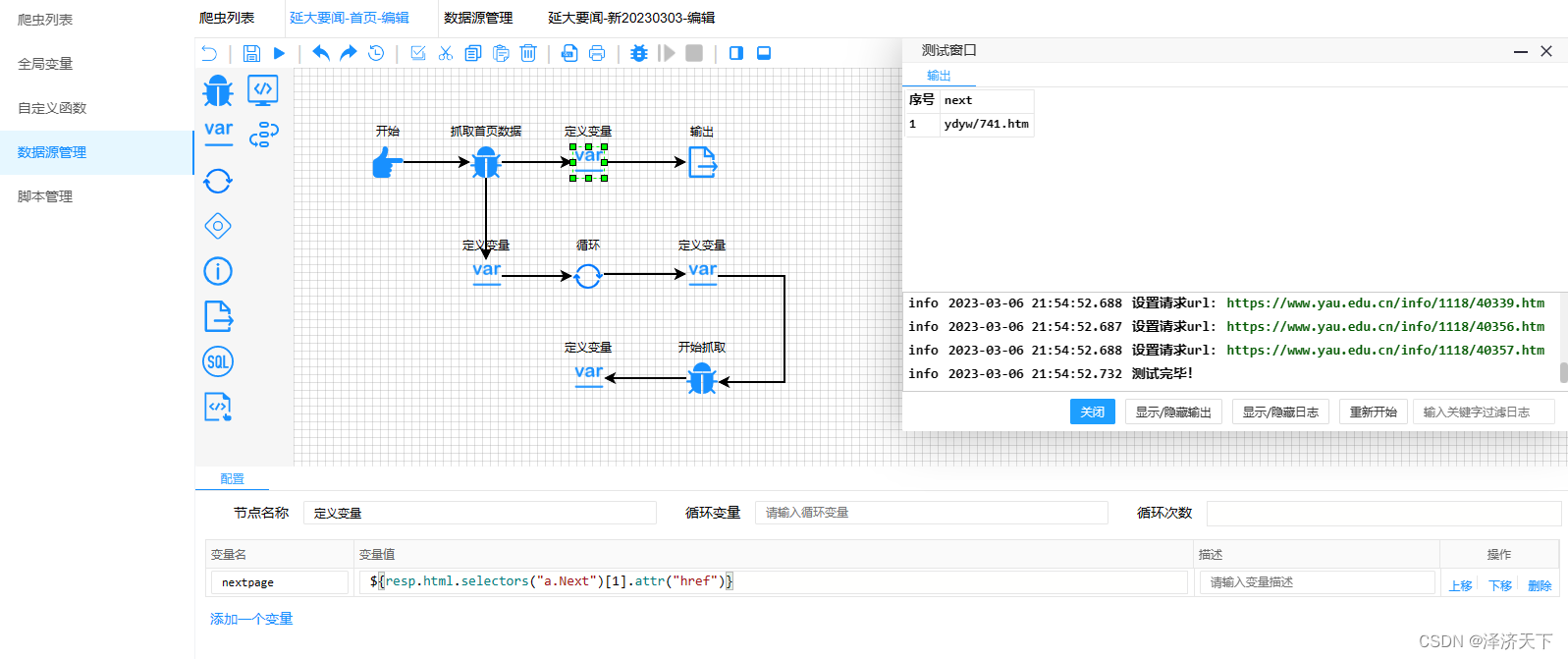Save the crawler with the floppy icon
The height and width of the screenshot is (659, 1568).
251,53
